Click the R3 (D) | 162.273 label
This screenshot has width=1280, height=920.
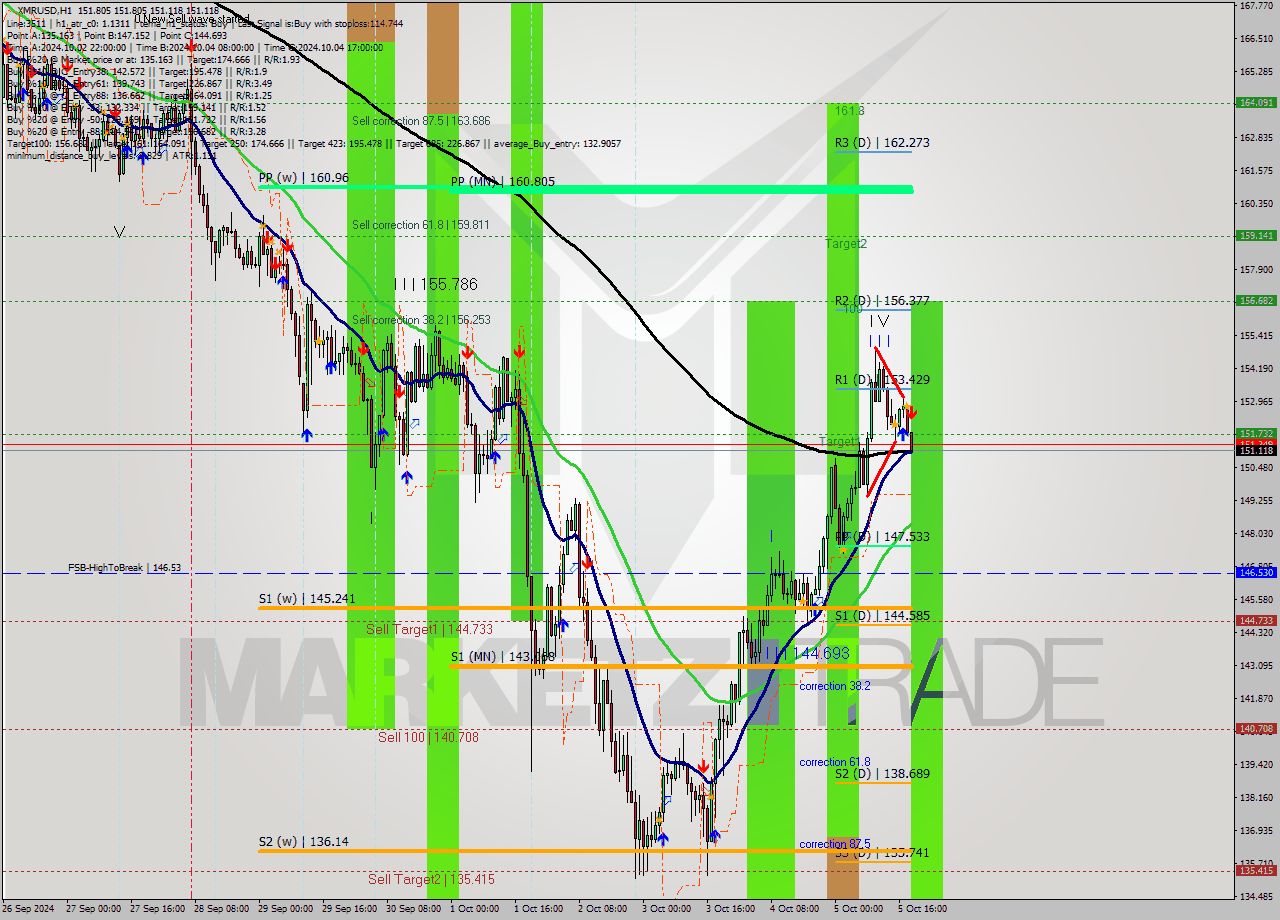coord(882,143)
